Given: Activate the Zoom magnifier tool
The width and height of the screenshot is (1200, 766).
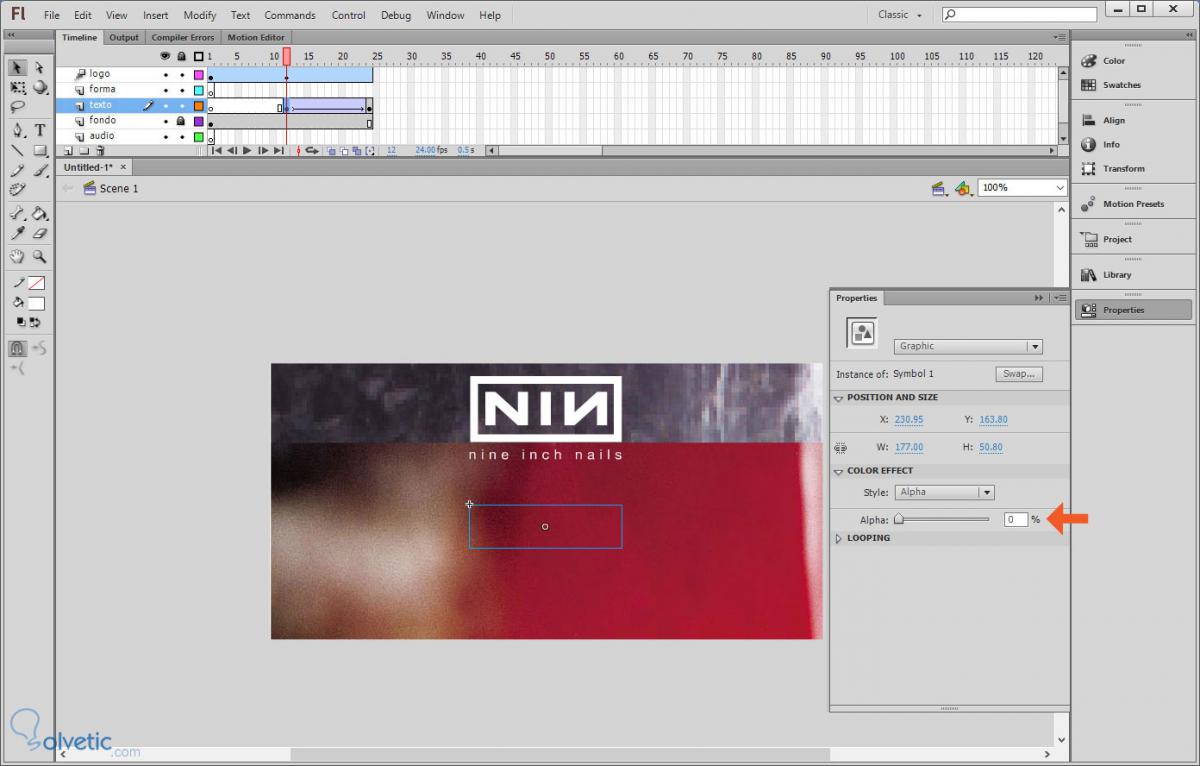Looking at the screenshot, I should (x=40, y=256).
